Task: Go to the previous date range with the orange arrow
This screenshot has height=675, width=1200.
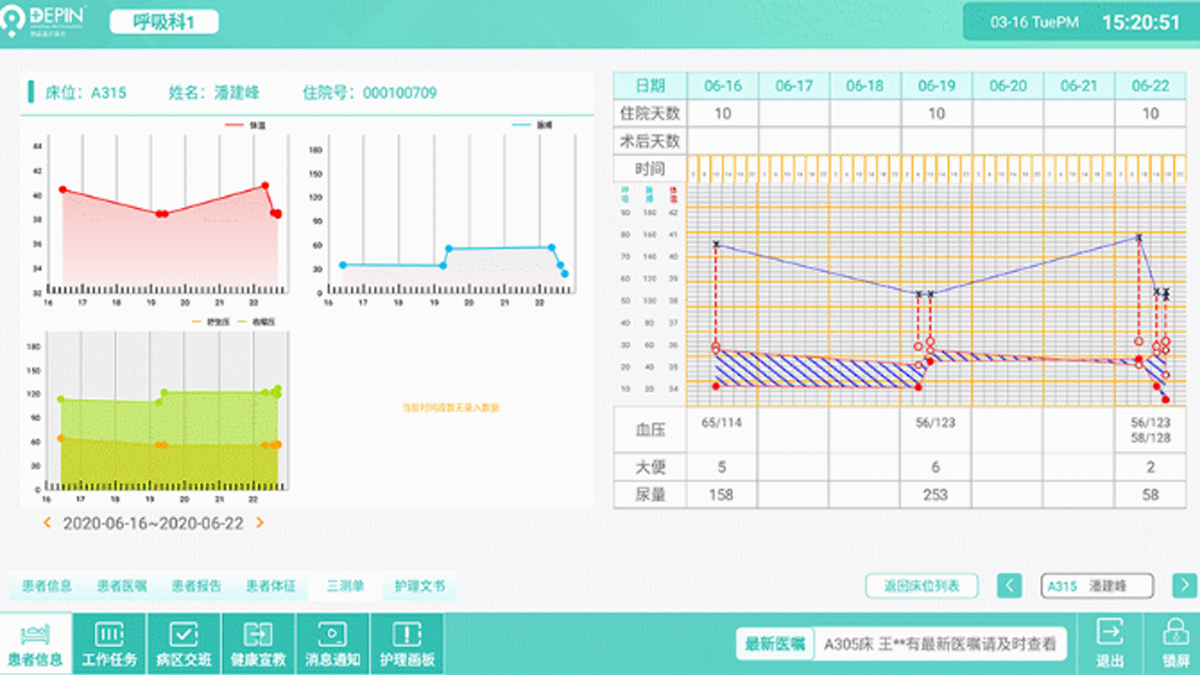Action: pyautogui.click(x=47, y=523)
